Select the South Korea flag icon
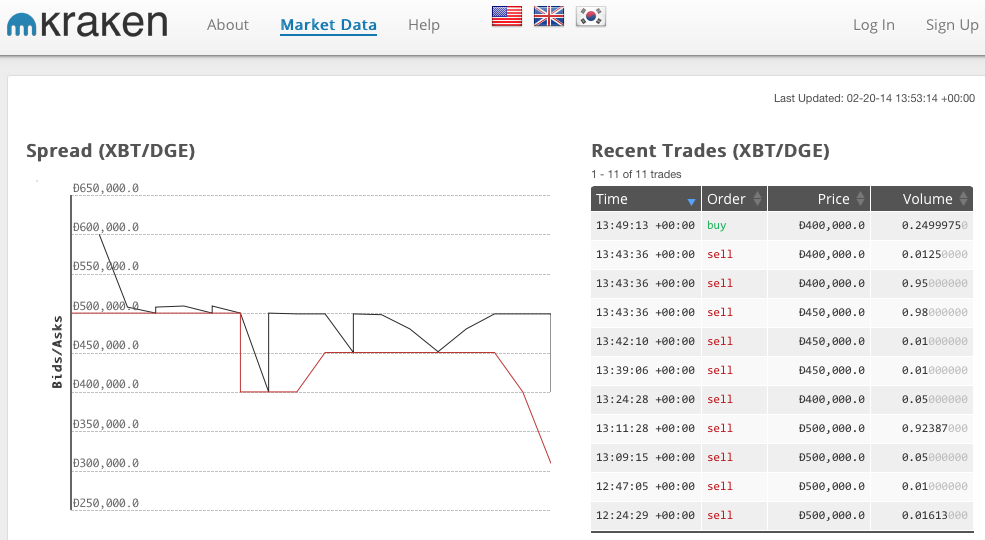The image size is (985, 540). [x=590, y=16]
